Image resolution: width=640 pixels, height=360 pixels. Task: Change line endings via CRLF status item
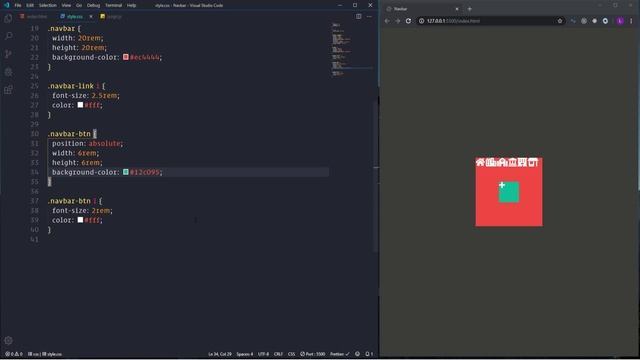[278, 354]
